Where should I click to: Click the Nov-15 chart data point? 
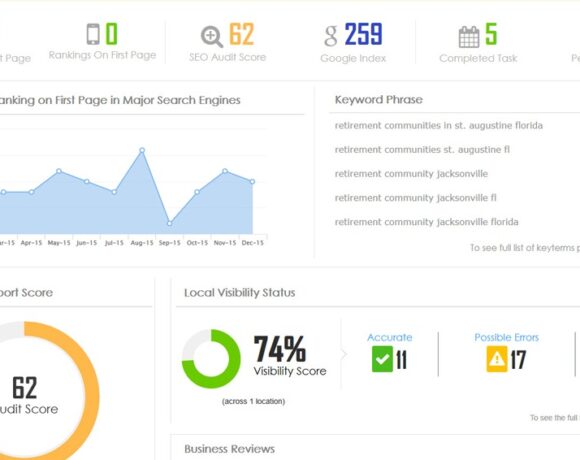(x=225, y=171)
